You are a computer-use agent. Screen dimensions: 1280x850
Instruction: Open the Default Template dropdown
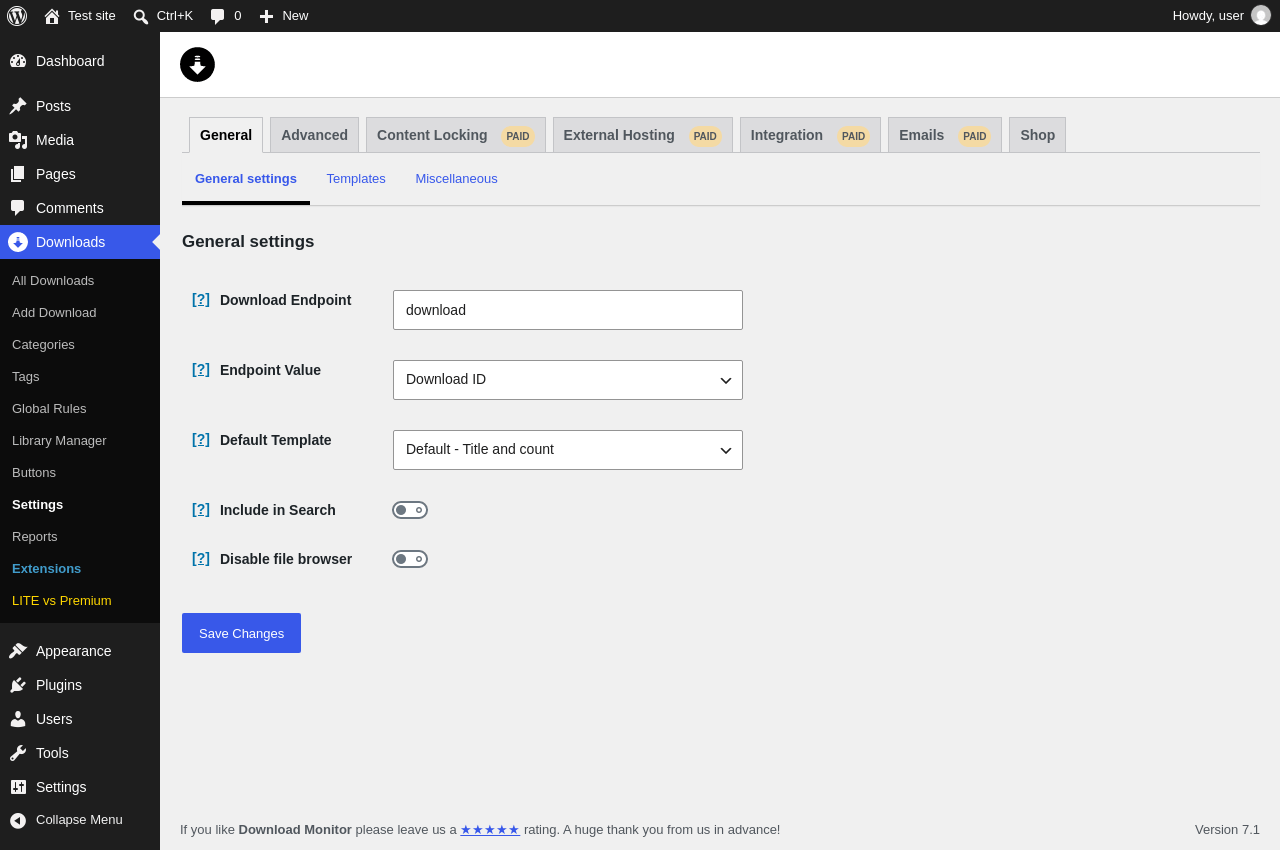click(x=568, y=450)
